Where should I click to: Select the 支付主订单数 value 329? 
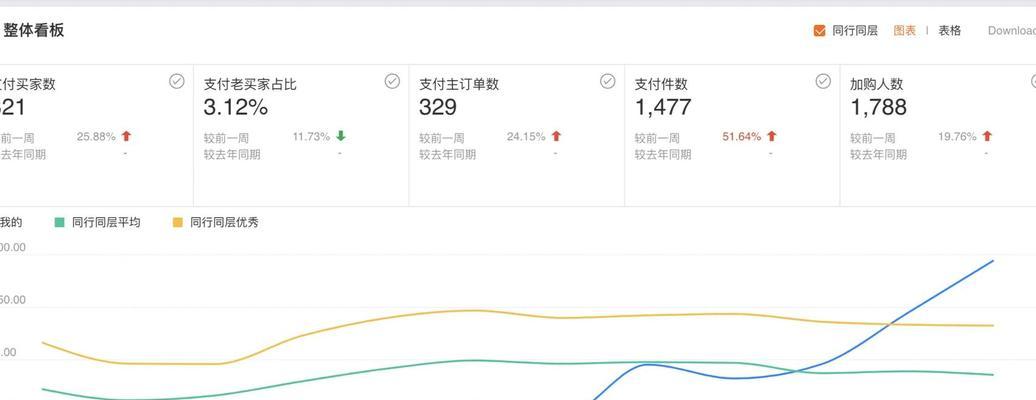point(437,107)
